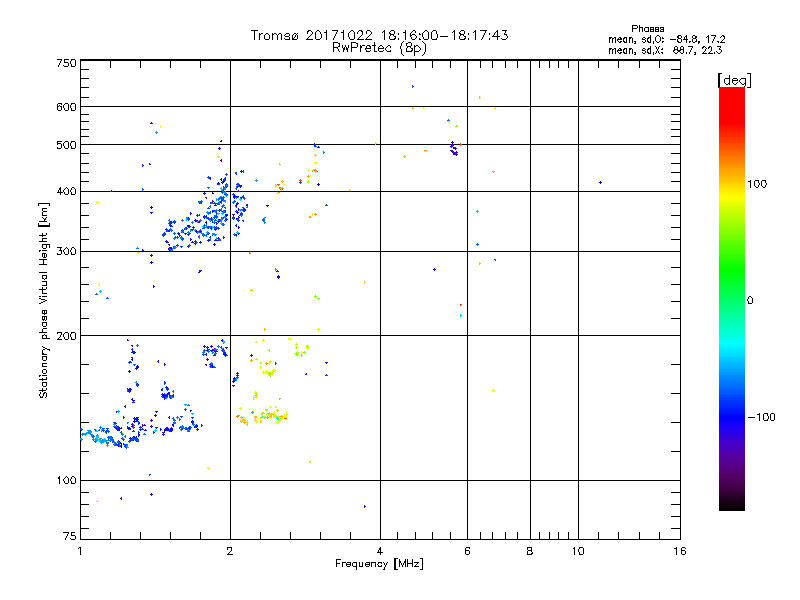Screen dimensions: 800x600
Task: Click the colorbar tick label '100'
Action: tap(757, 184)
